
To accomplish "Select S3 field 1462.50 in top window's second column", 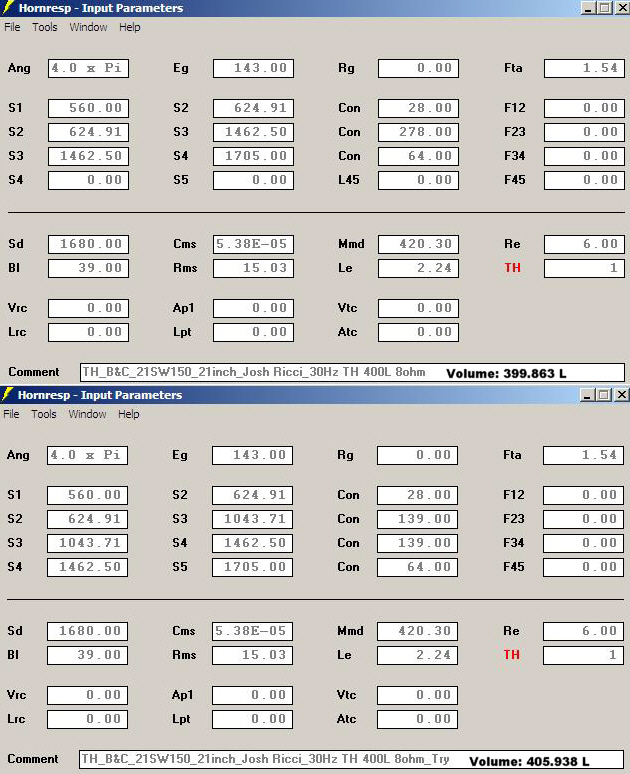I will 253,132.
